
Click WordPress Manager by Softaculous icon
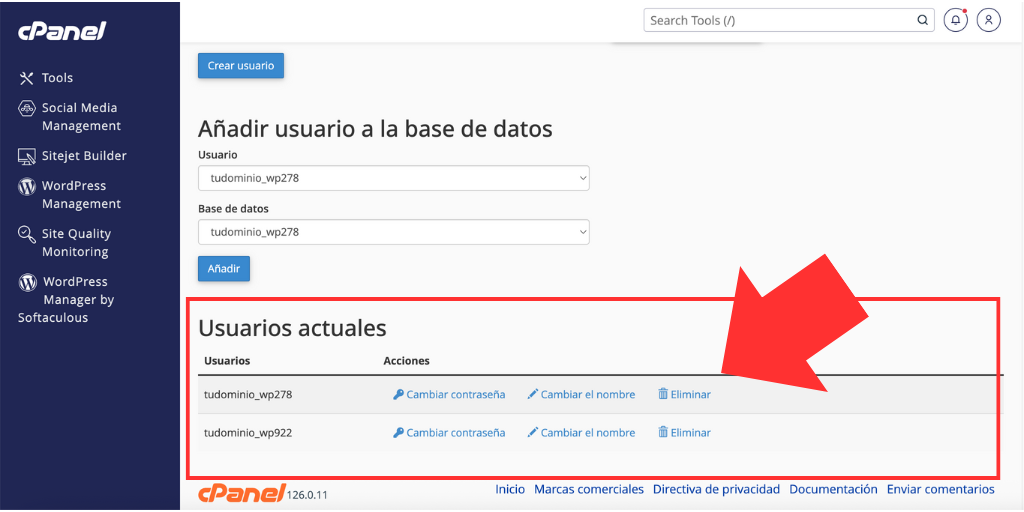27,283
